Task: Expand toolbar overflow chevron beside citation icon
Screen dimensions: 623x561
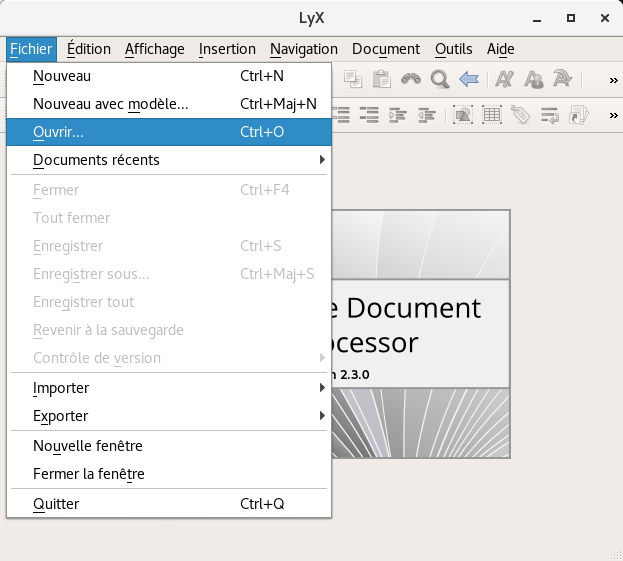Action: 613,116
